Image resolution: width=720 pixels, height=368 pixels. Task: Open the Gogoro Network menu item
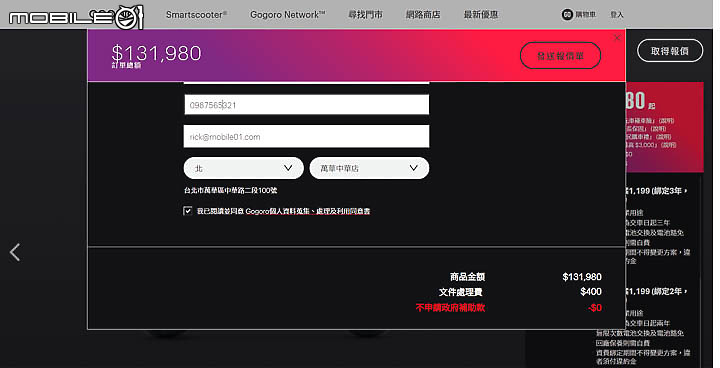[287, 15]
